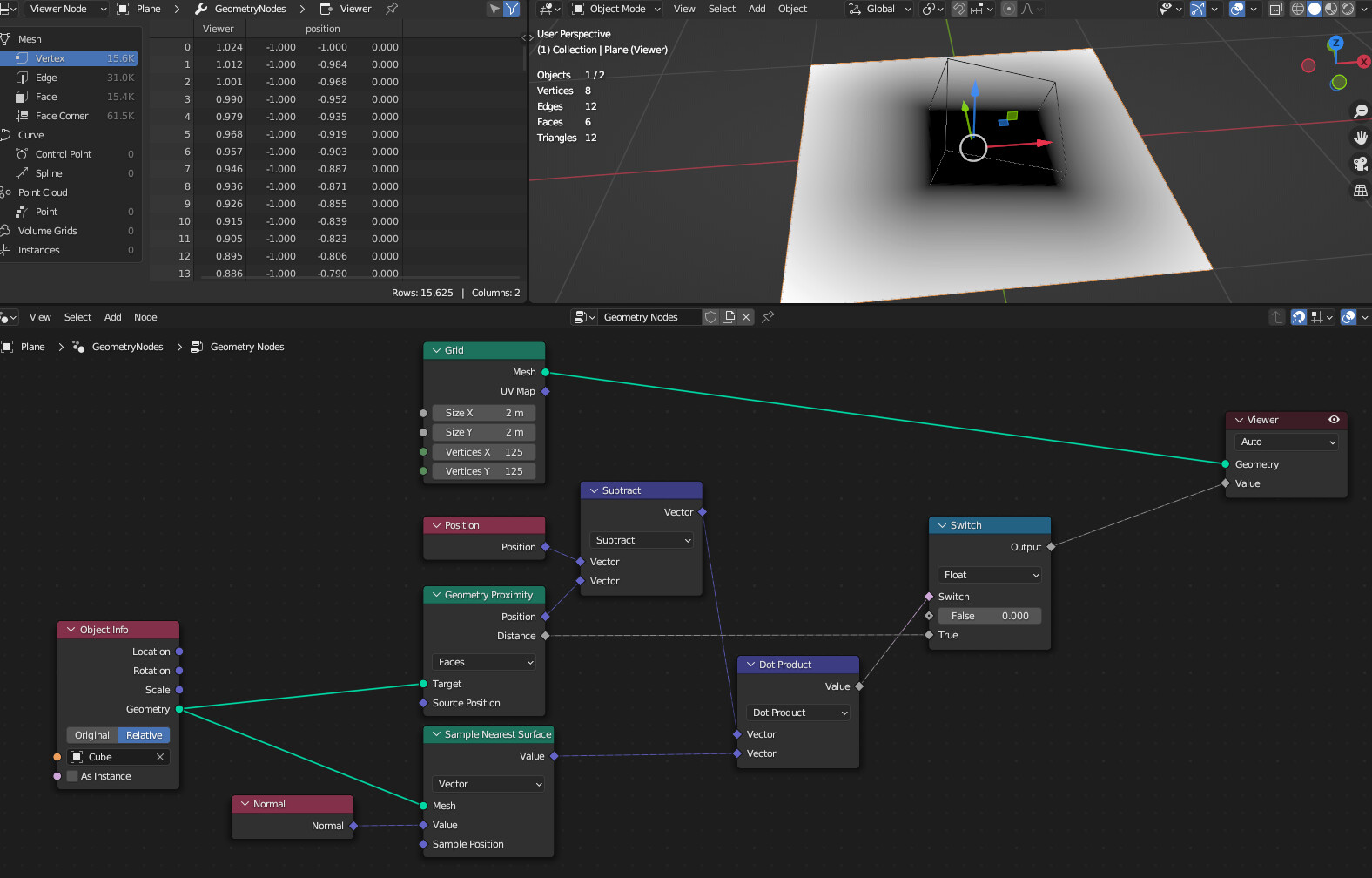Select the Edge domain in spreadsheet
Viewport: 1372px width, 878px height.
coord(70,78)
